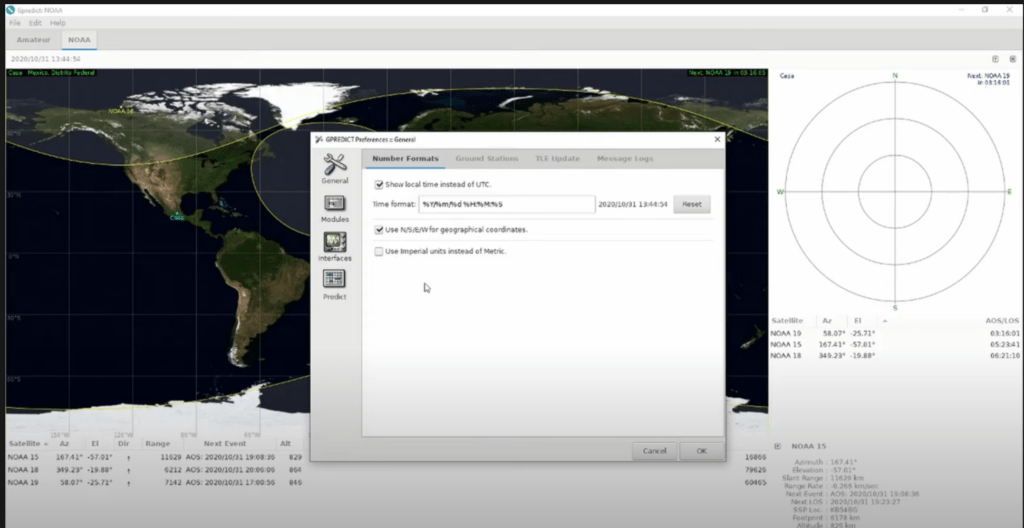Screen dimensions: 1024x528
Task: Close the NOAA module with the X icon
Action: (x=1012, y=59)
